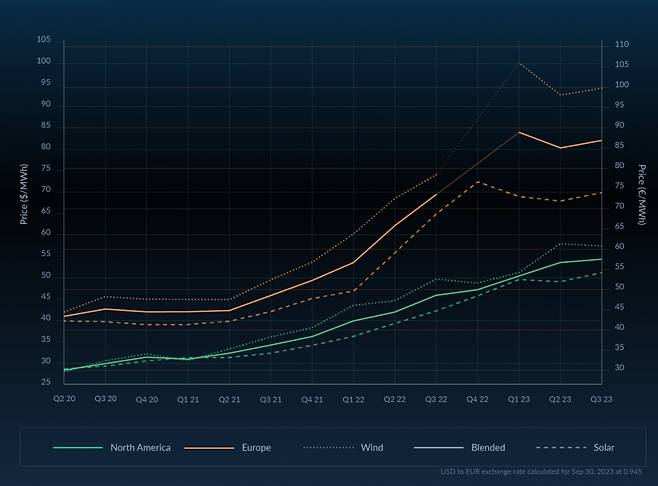Click the 110 tick on the right axis
This screenshot has height=486, width=658.
pyautogui.click(x=622, y=46)
